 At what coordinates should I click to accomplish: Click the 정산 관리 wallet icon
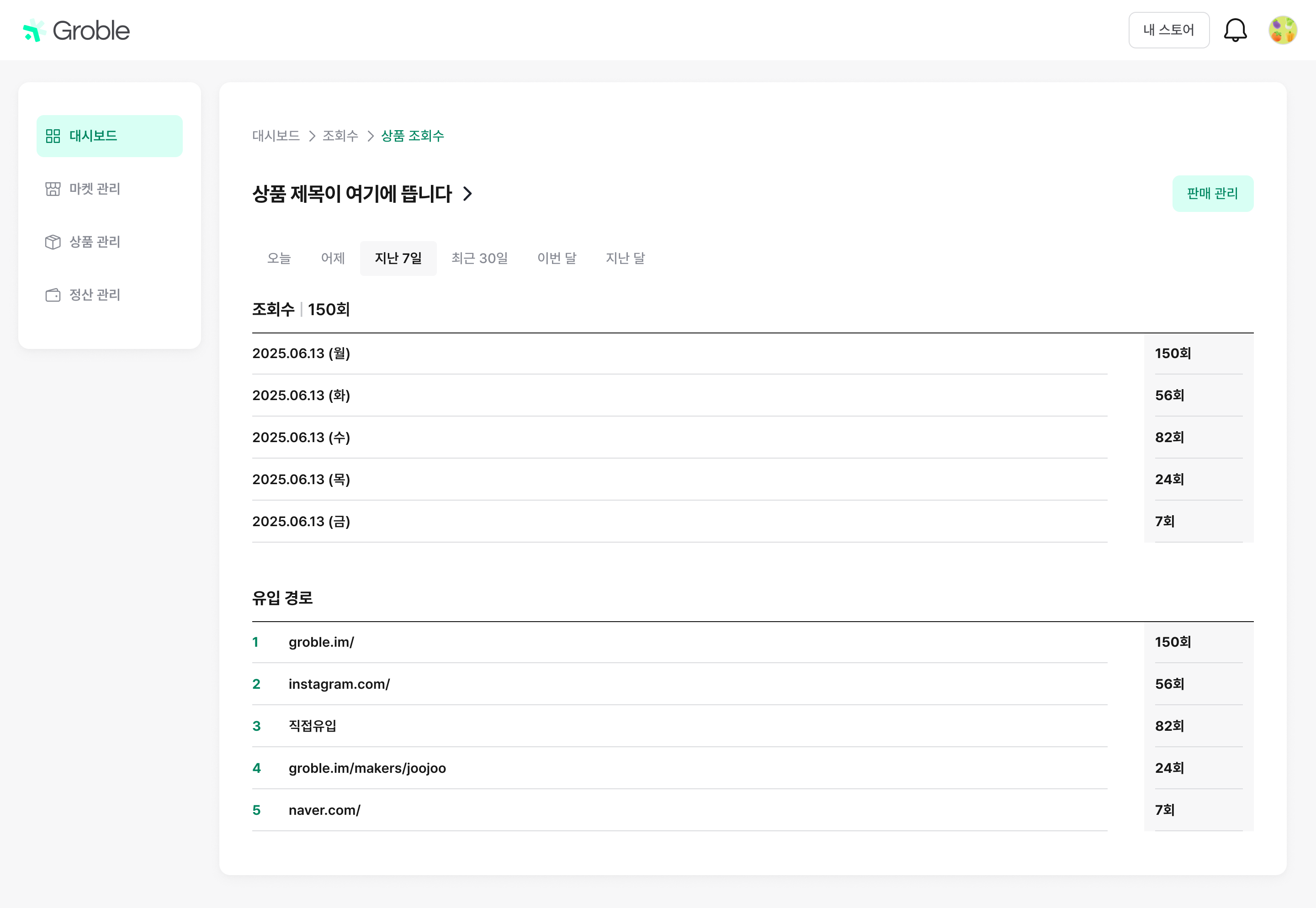coord(53,295)
